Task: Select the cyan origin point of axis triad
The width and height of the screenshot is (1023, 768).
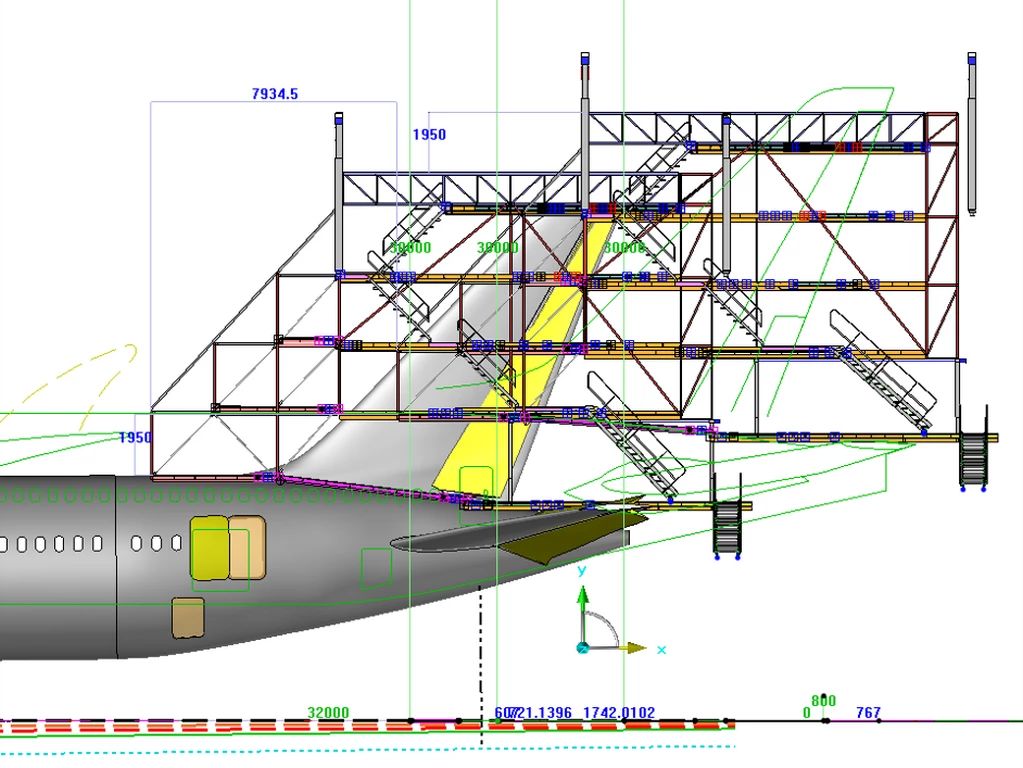Action: pyautogui.click(x=583, y=648)
